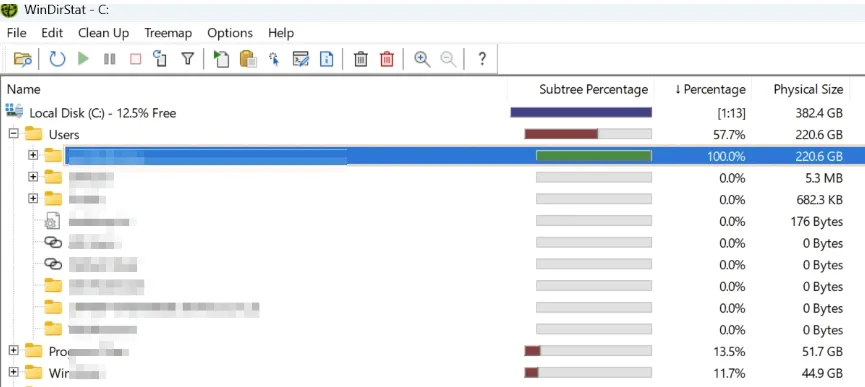
Task: Collapse the Users folder tree node
Action: point(13,133)
